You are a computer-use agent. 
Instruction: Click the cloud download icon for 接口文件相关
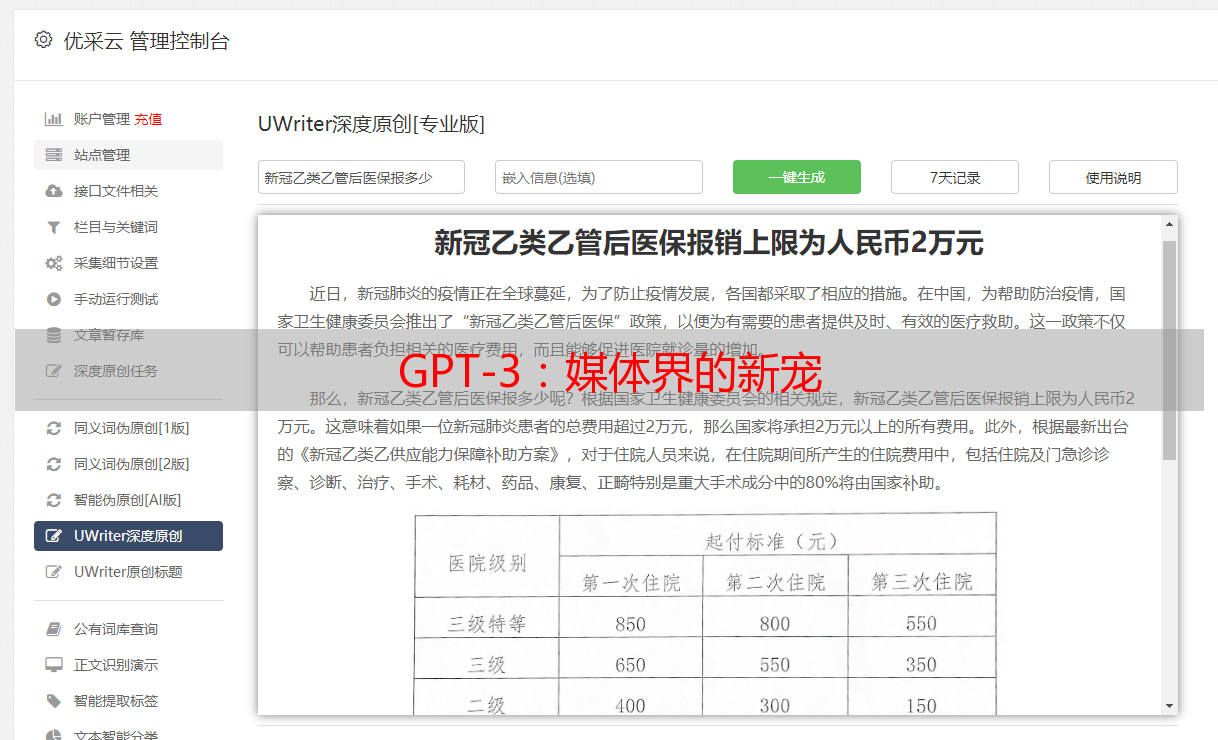tap(54, 191)
